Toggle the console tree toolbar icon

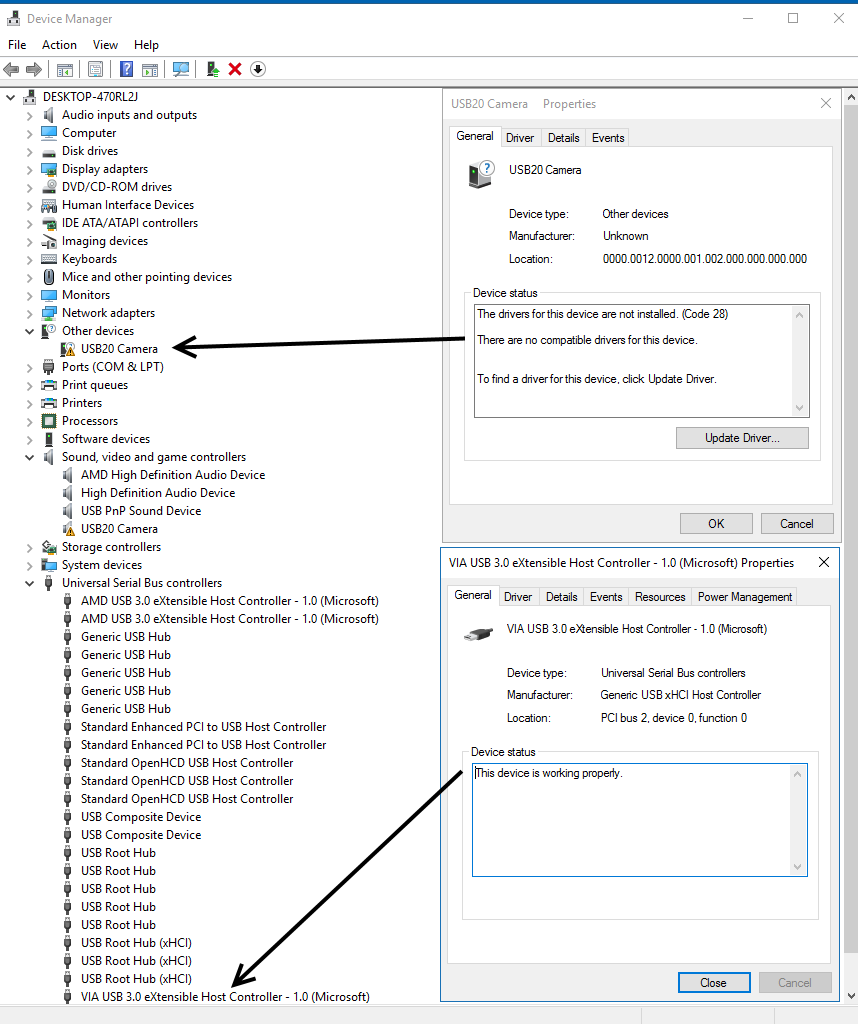(65, 69)
